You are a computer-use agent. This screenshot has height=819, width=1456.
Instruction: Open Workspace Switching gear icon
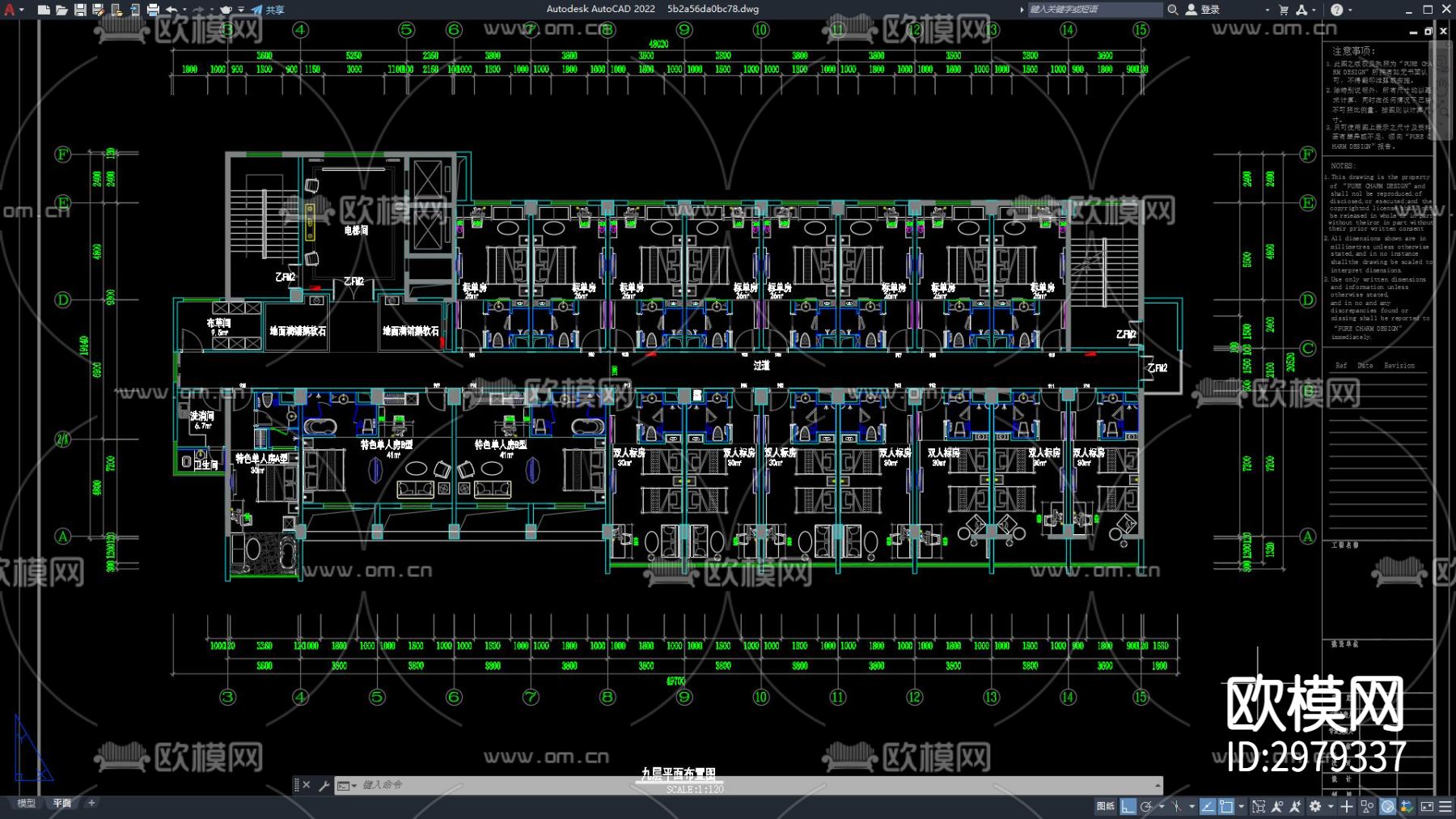coord(1315,806)
